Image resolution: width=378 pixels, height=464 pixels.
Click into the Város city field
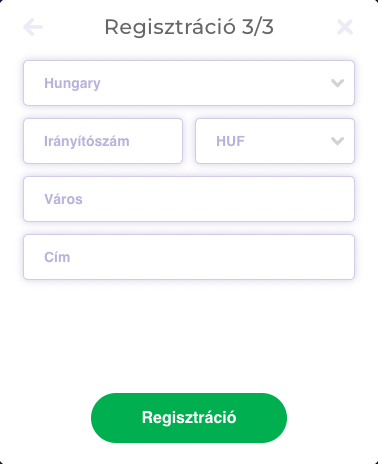(x=189, y=199)
